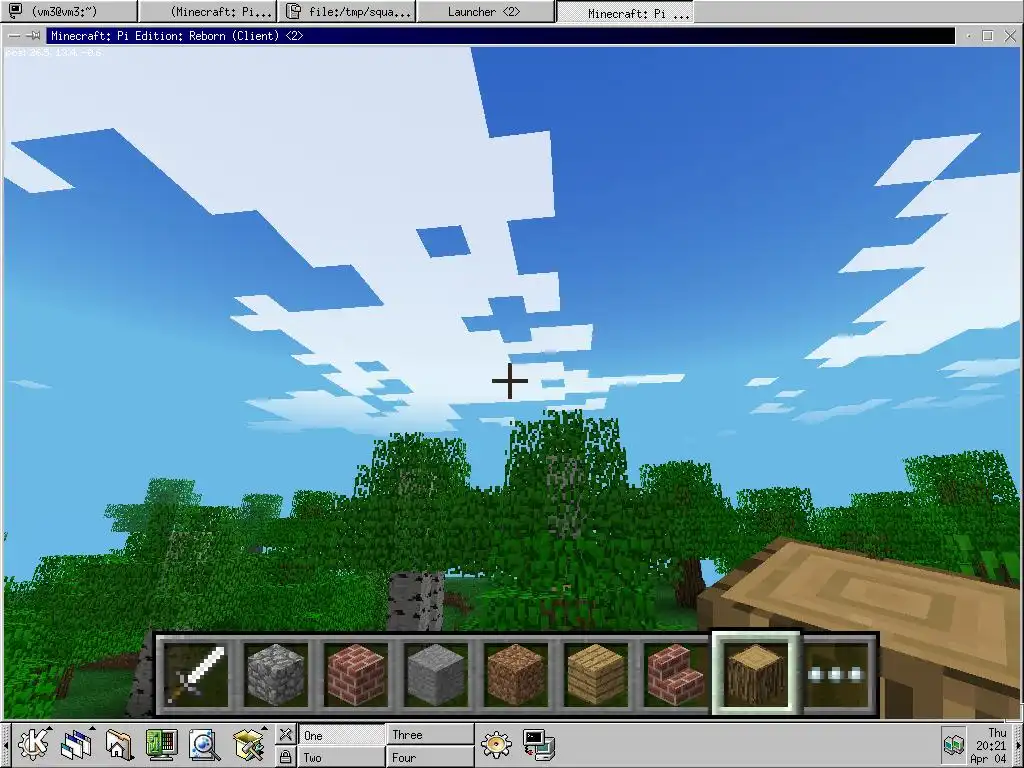
Task: Open the window list icon in panel
Action: click(76, 744)
